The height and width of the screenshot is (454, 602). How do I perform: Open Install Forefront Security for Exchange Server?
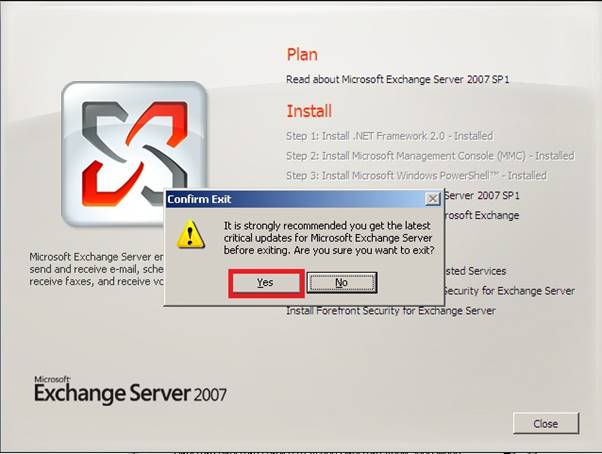391,310
